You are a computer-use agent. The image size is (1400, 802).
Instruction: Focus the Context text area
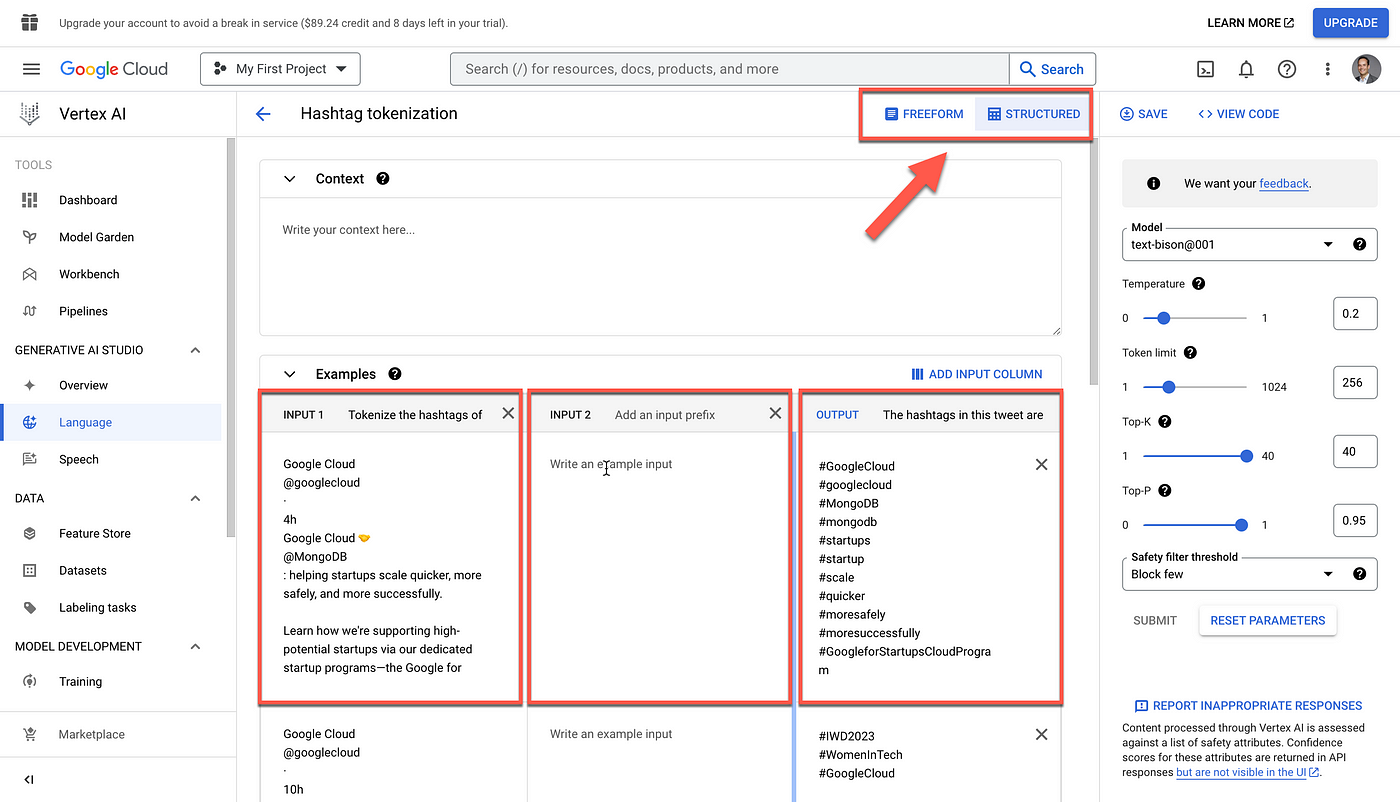[660, 267]
